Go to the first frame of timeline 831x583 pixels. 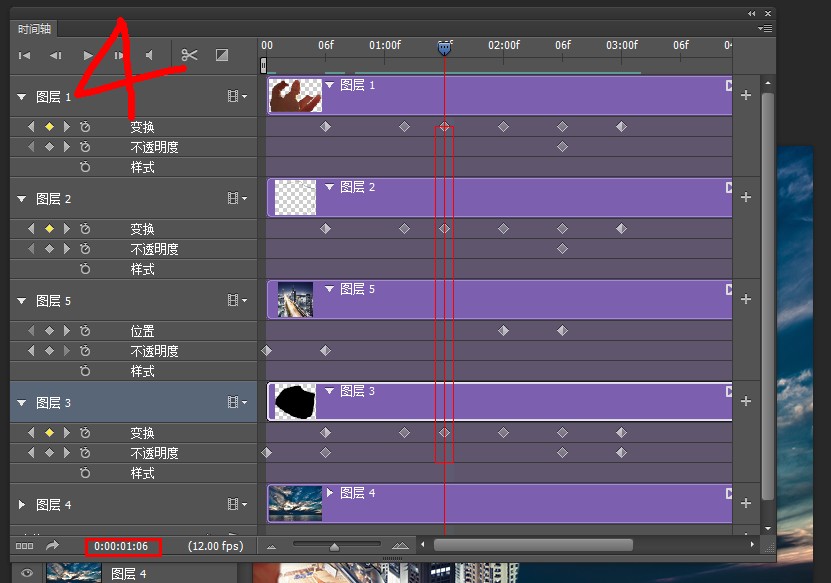click(x=24, y=55)
